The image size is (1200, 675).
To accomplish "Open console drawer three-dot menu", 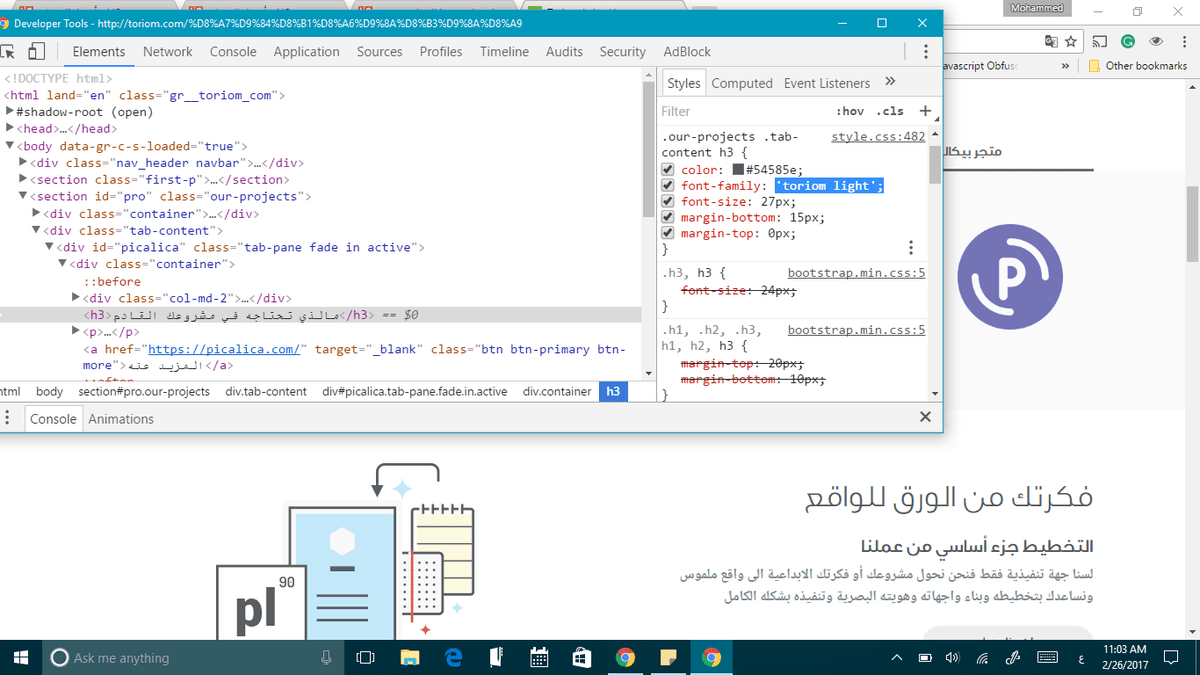I will click(8, 418).
